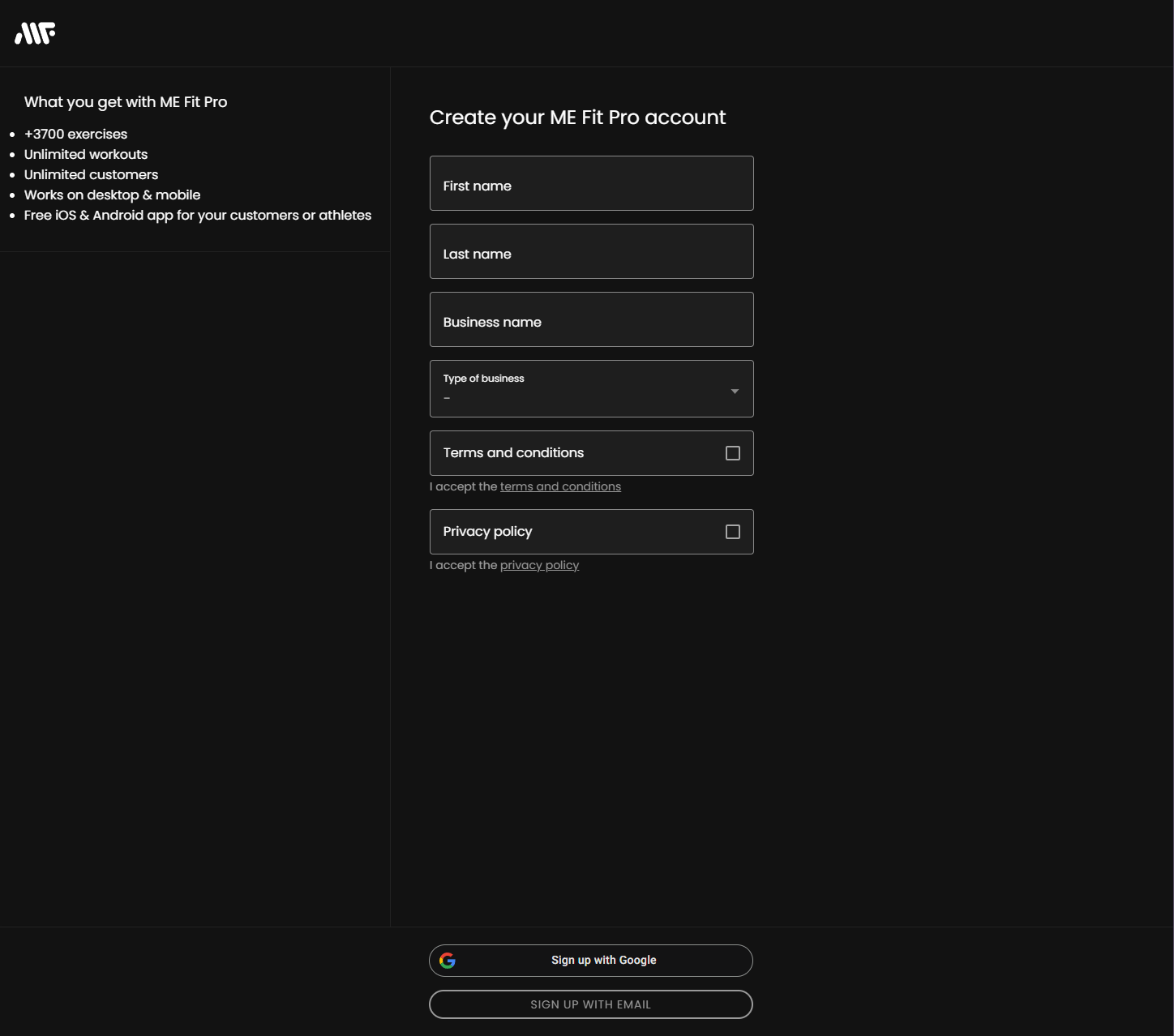Open the terms and conditions link

click(560, 486)
